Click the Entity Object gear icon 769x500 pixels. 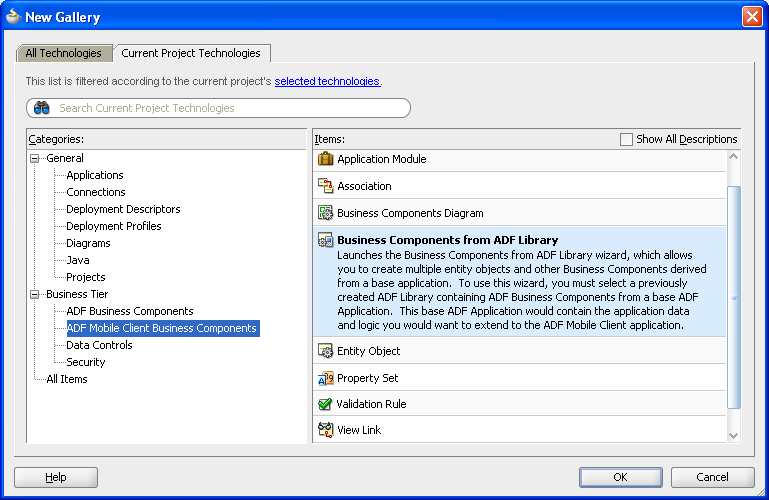(x=325, y=351)
